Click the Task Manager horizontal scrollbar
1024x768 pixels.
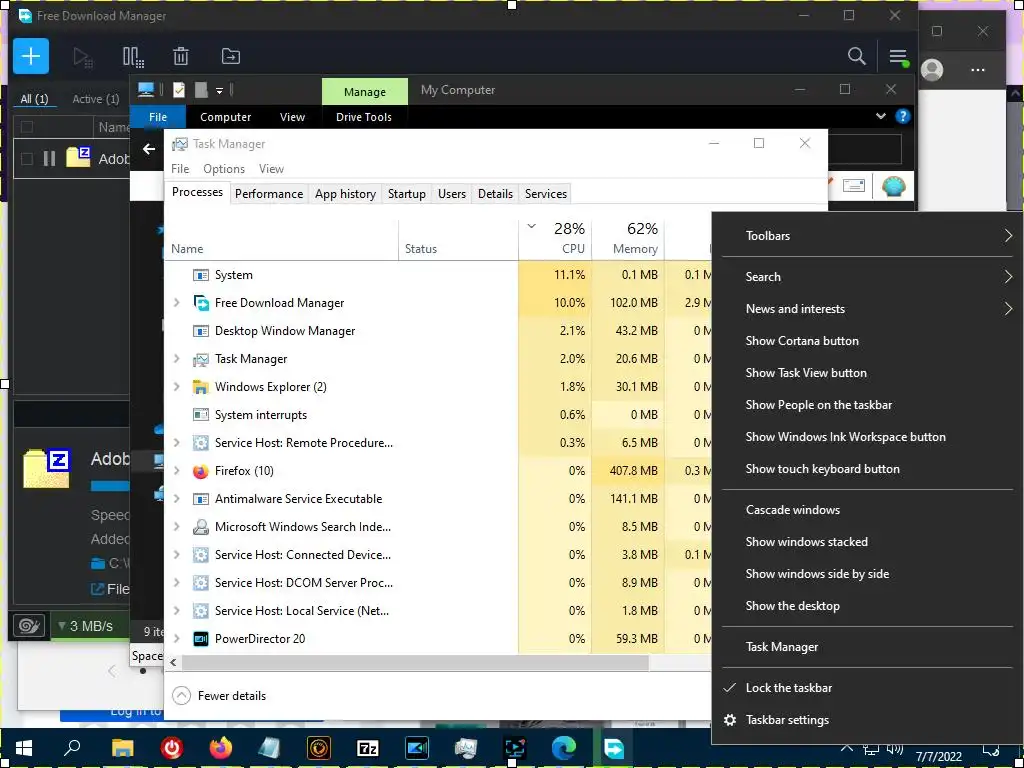coord(415,663)
